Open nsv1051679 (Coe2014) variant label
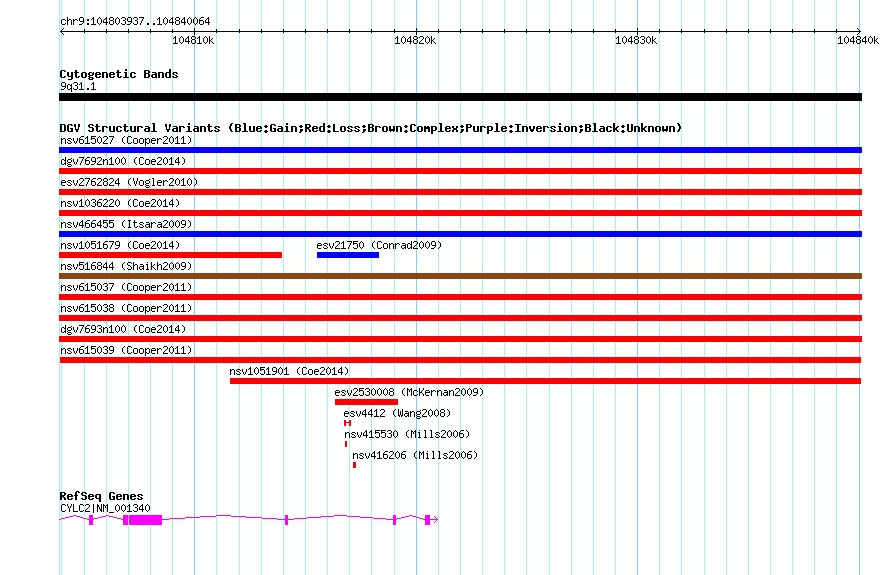The width and height of the screenshot is (890, 575). [x=120, y=245]
